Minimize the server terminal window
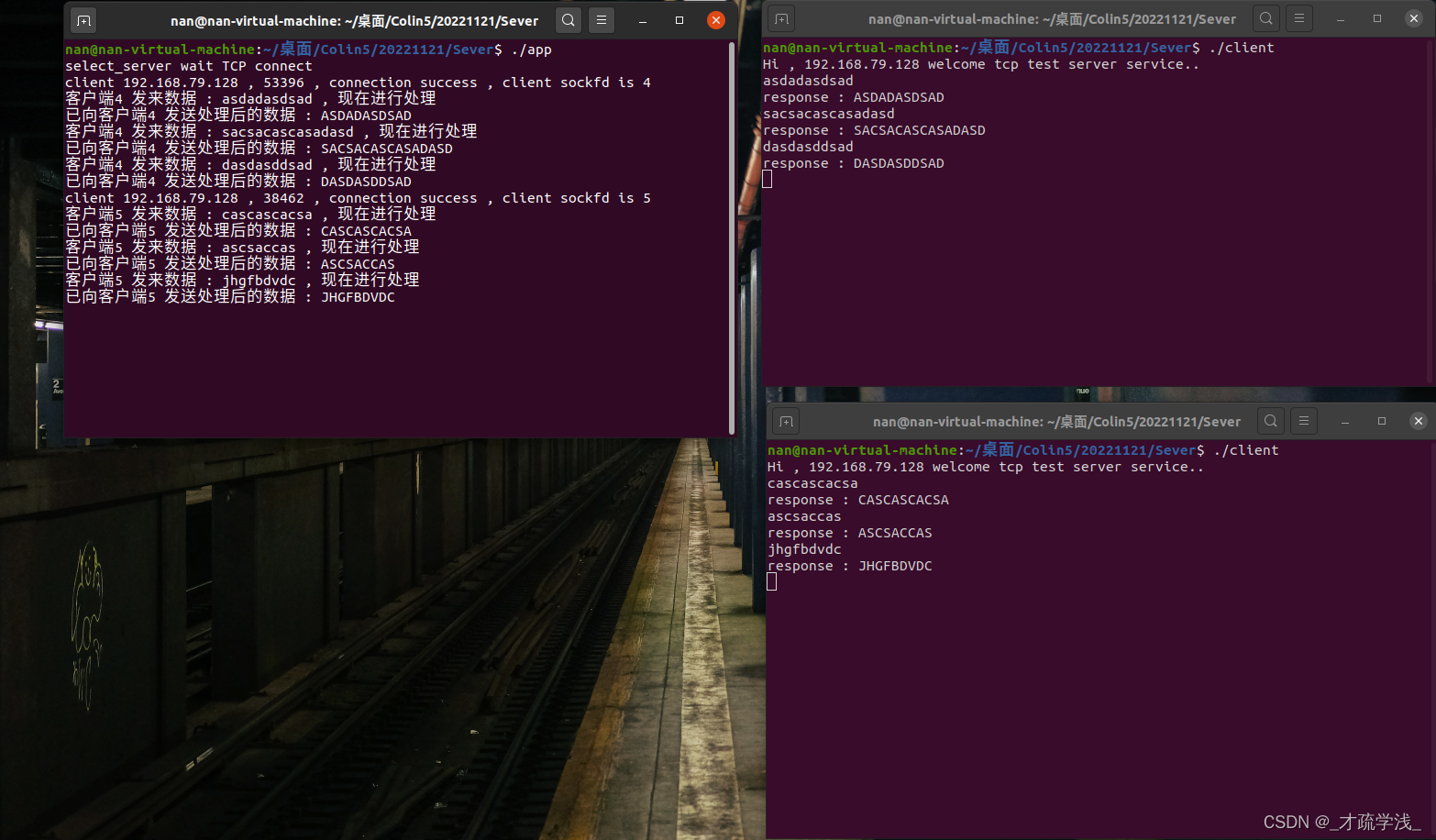This screenshot has height=840, width=1436. point(642,19)
